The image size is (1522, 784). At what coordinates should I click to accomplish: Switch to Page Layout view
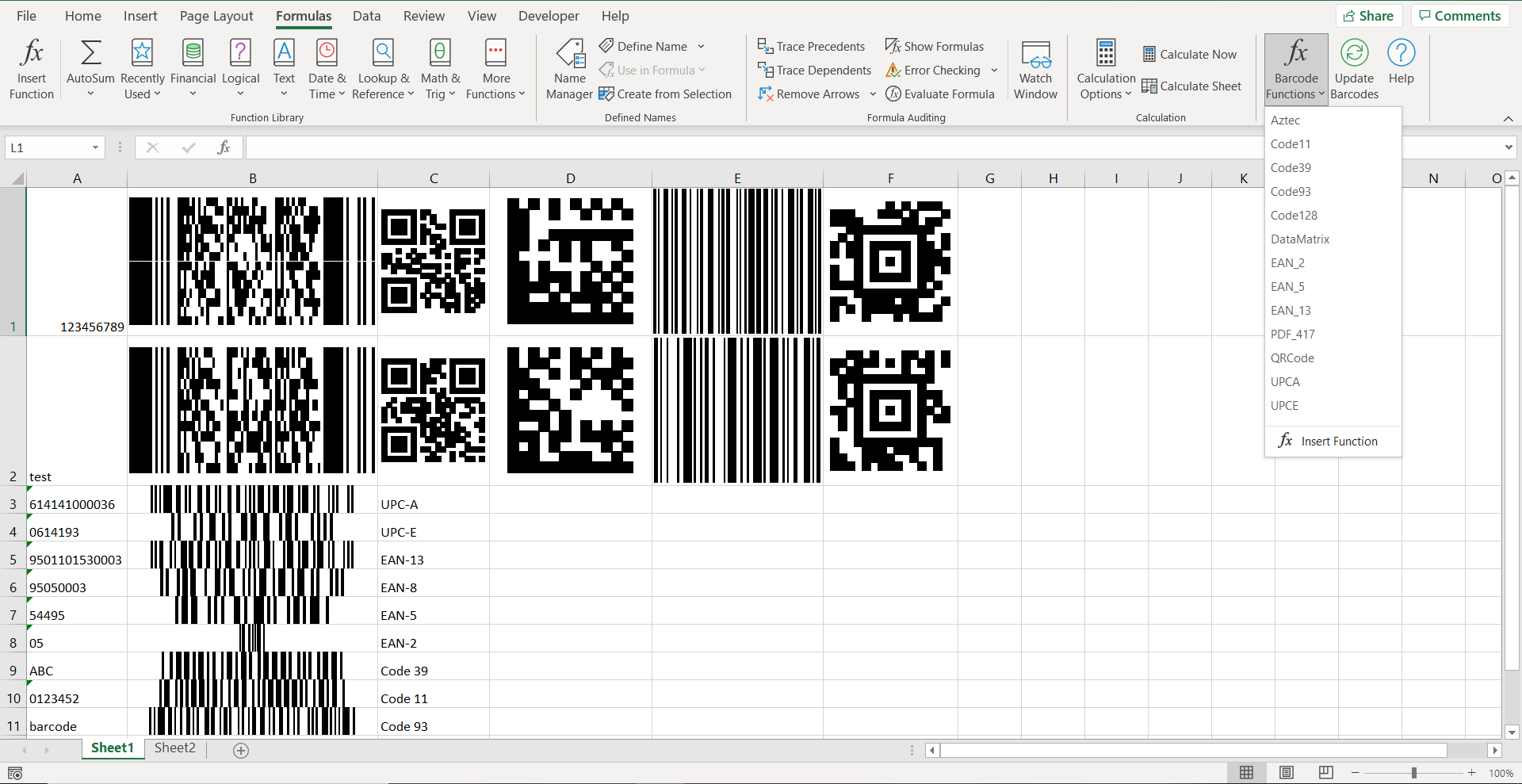[x=1286, y=772]
